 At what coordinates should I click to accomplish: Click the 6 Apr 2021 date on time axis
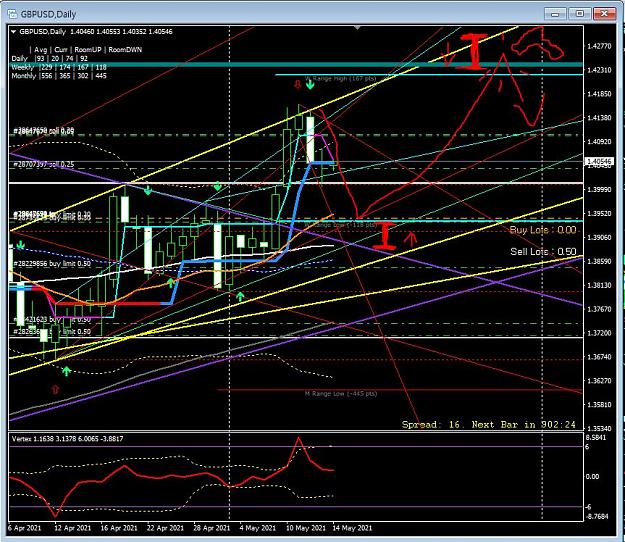point(24,528)
